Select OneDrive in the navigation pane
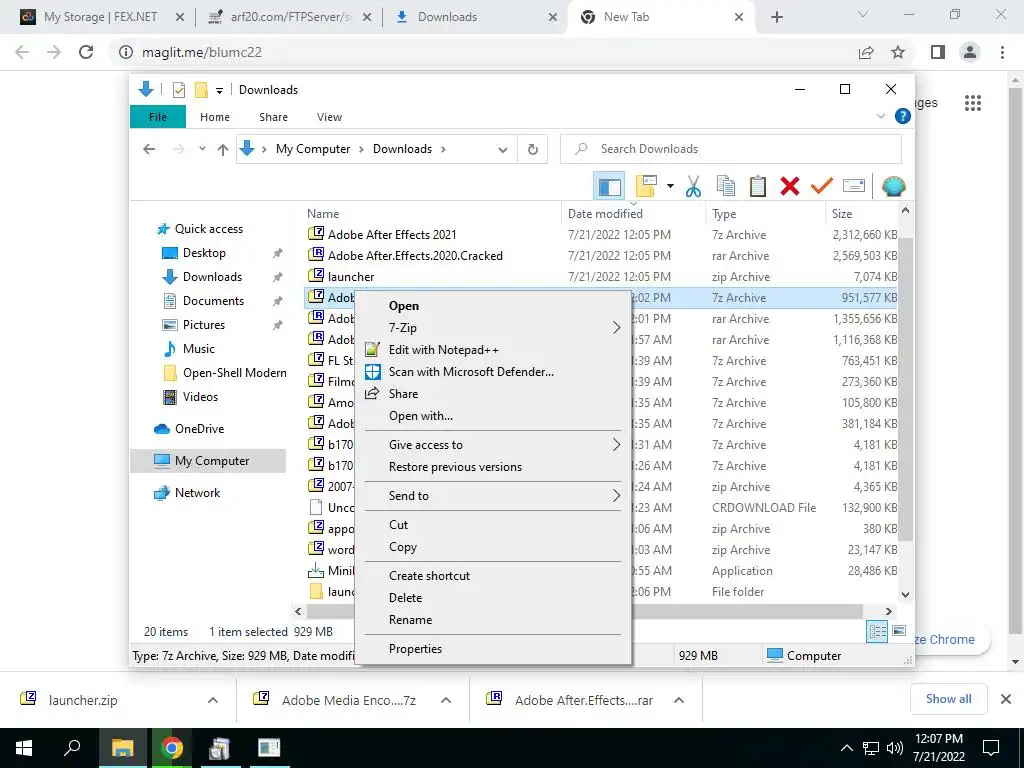The width and height of the screenshot is (1024, 768). point(199,429)
